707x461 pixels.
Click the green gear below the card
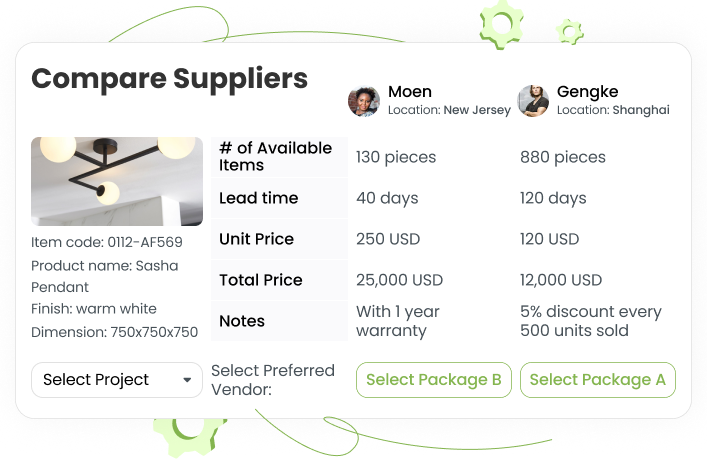coord(189,436)
